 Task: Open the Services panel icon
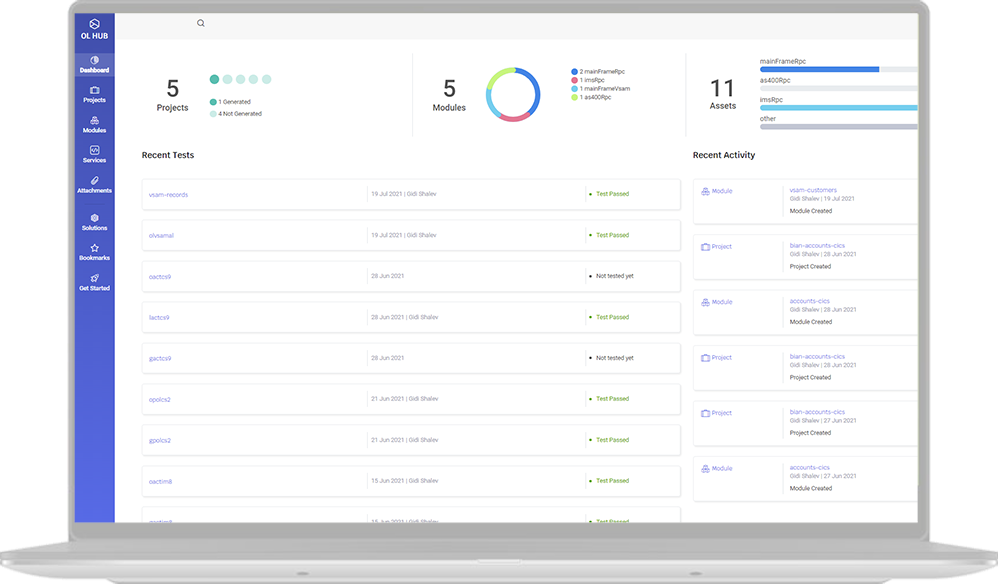[93, 151]
